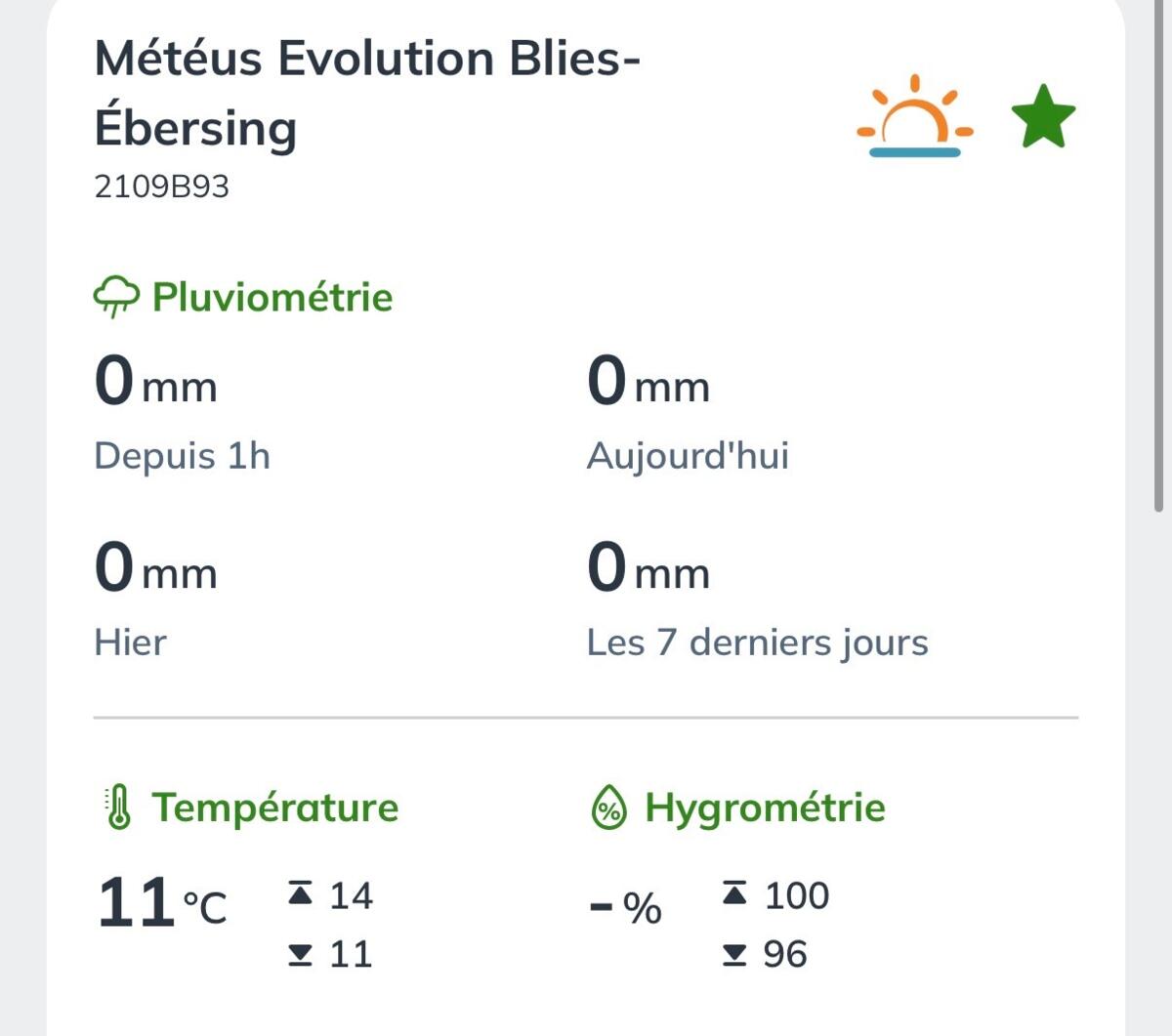Viewport: 1172px width, 1036px height.
Task: Select Les 7 derniers jours rainfall
Action: (x=649, y=567)
